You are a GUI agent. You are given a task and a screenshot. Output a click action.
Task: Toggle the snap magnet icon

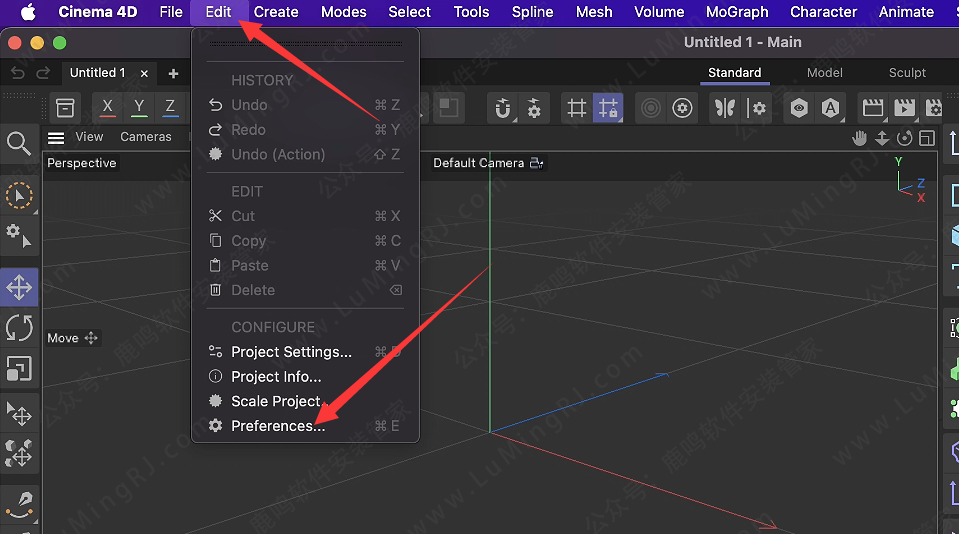click(x=502, y=108)
